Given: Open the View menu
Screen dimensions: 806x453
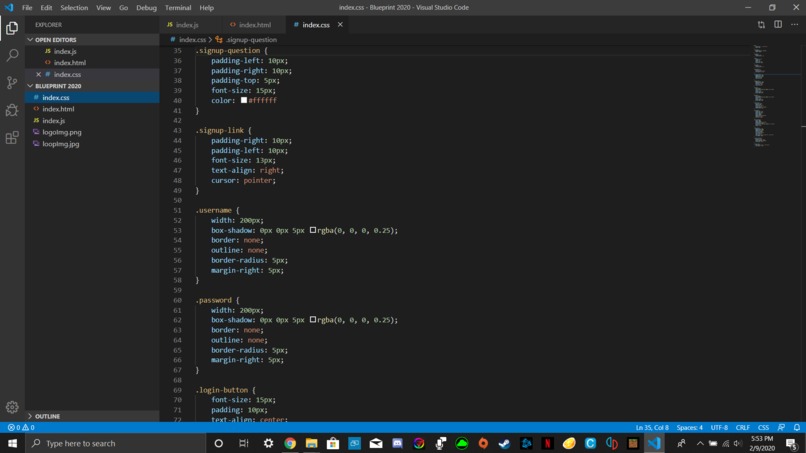Looking at the screenshot, I should (x=103, y=8).
